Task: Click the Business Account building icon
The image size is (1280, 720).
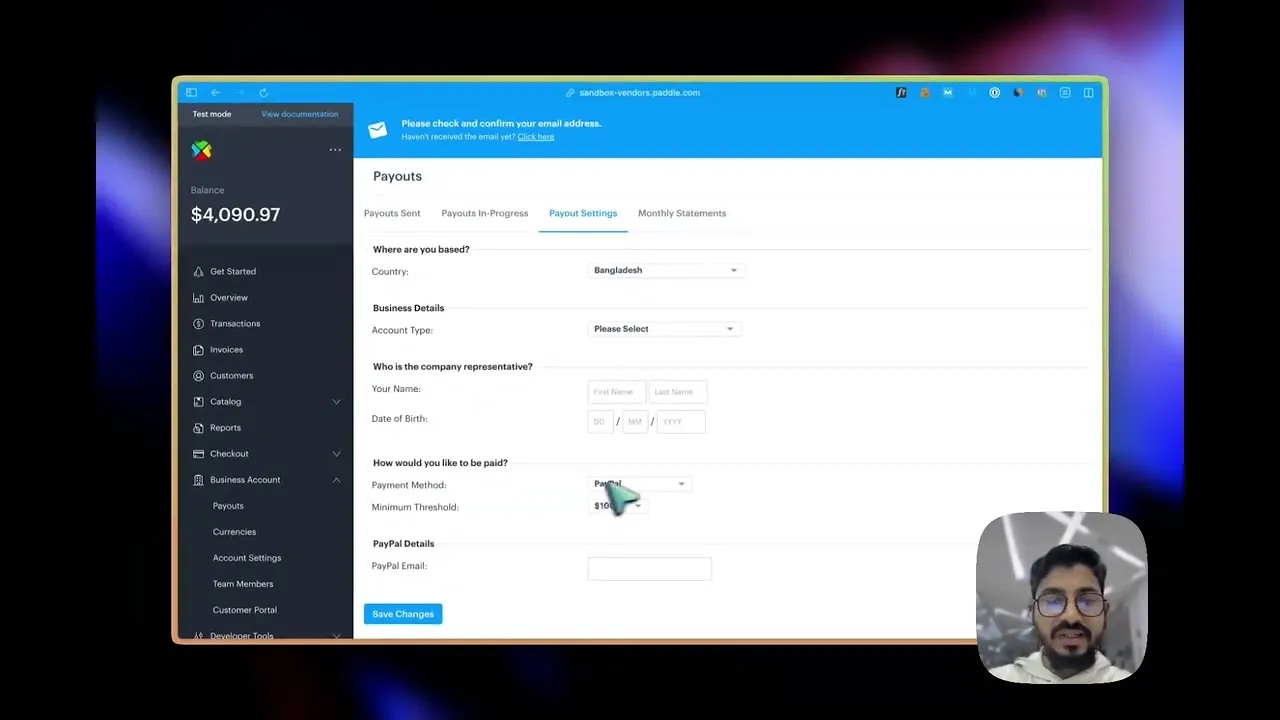Action: click(x=198, y=480)
